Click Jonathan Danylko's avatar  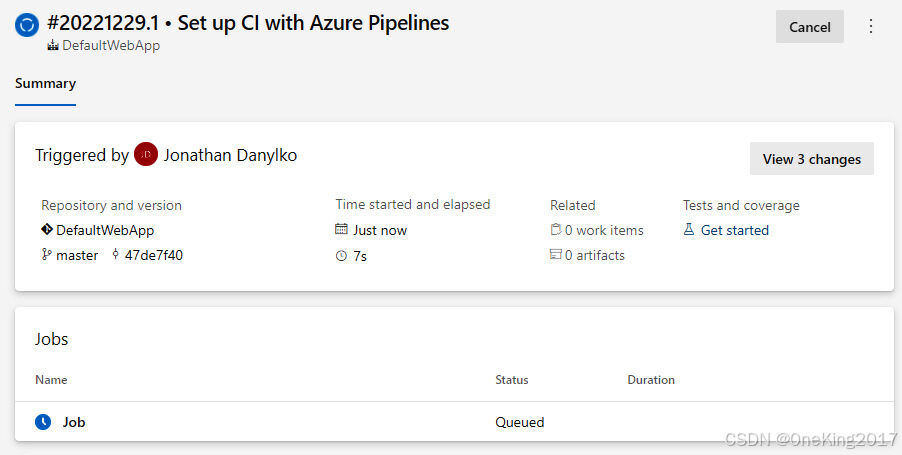click(x=146, y=155)
